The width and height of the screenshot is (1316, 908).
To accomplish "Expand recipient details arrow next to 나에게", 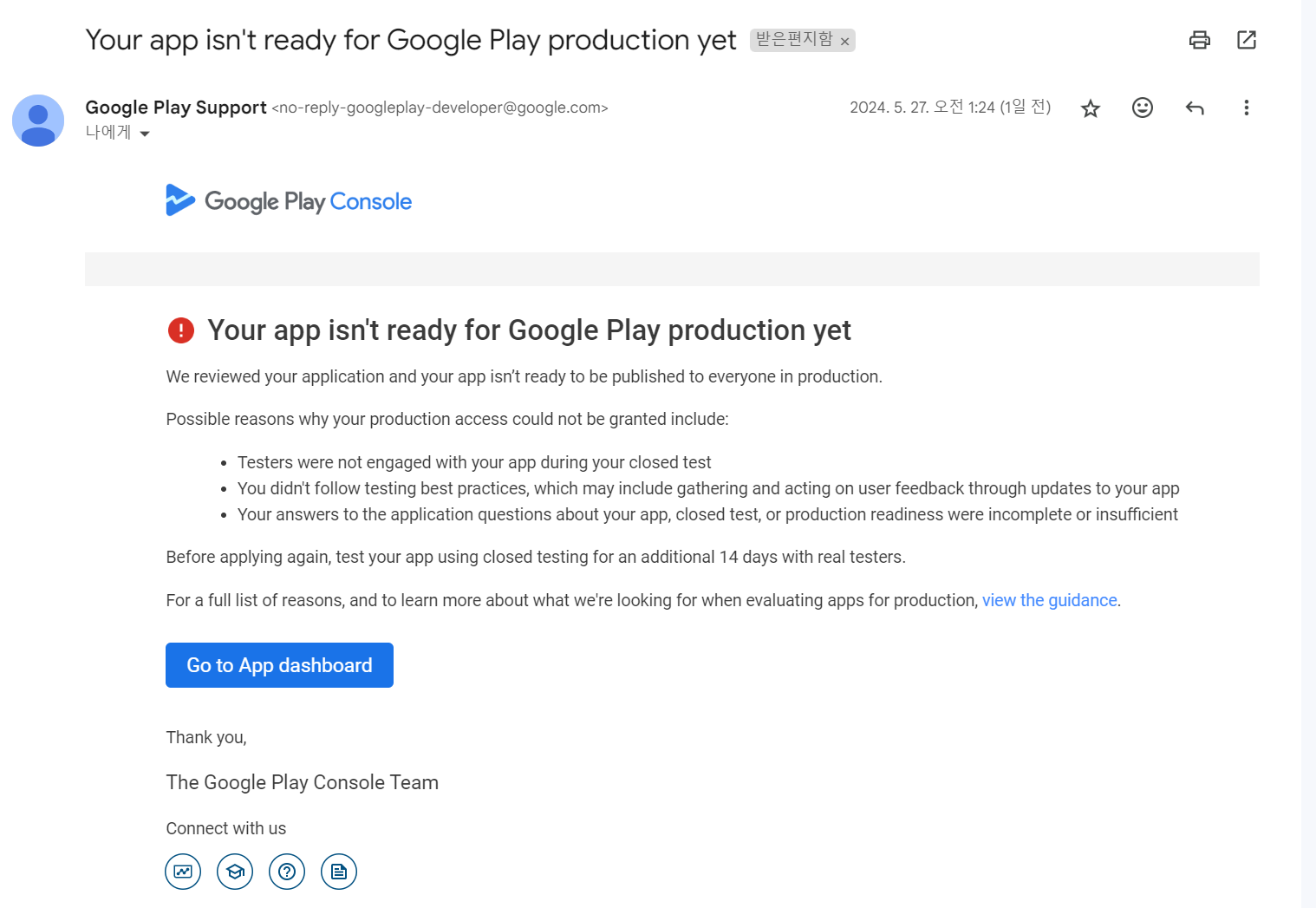I will pos(145,134).
